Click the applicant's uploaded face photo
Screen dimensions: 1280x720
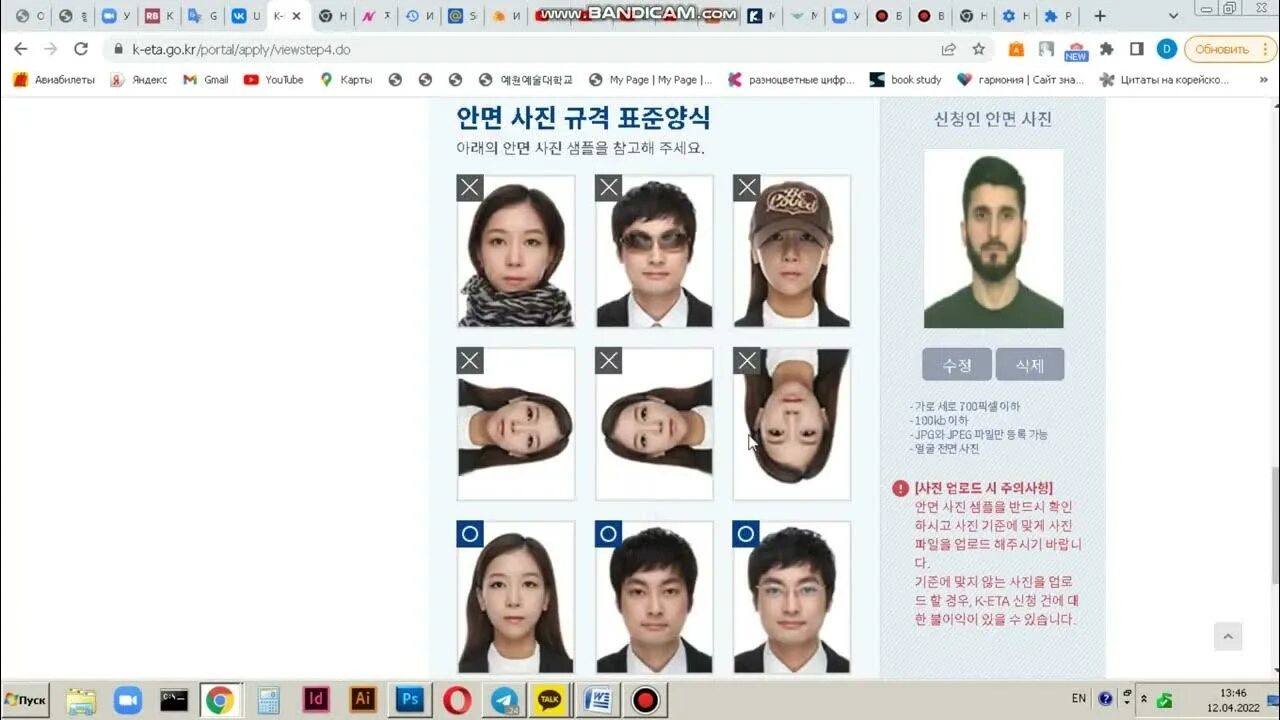[x=993, y=239]
